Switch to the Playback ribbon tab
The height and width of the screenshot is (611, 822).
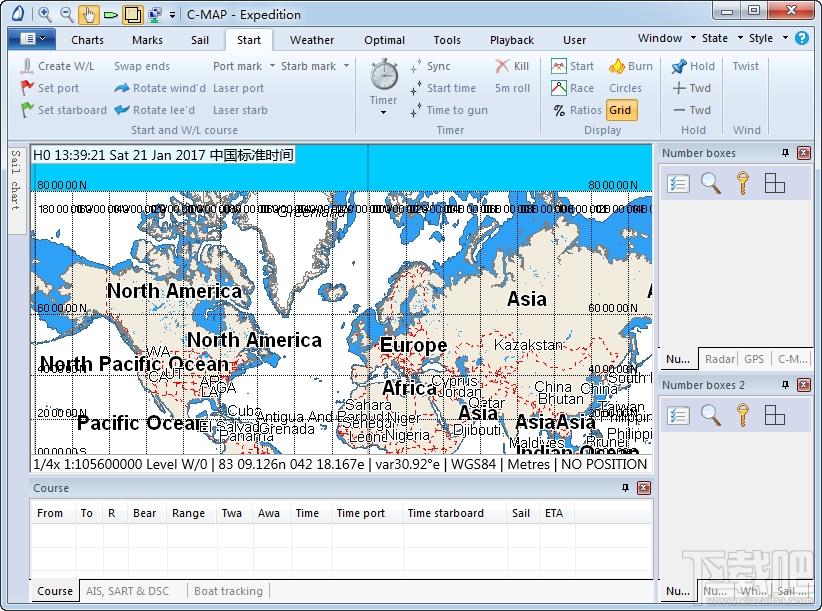click(x=512, y=40)
